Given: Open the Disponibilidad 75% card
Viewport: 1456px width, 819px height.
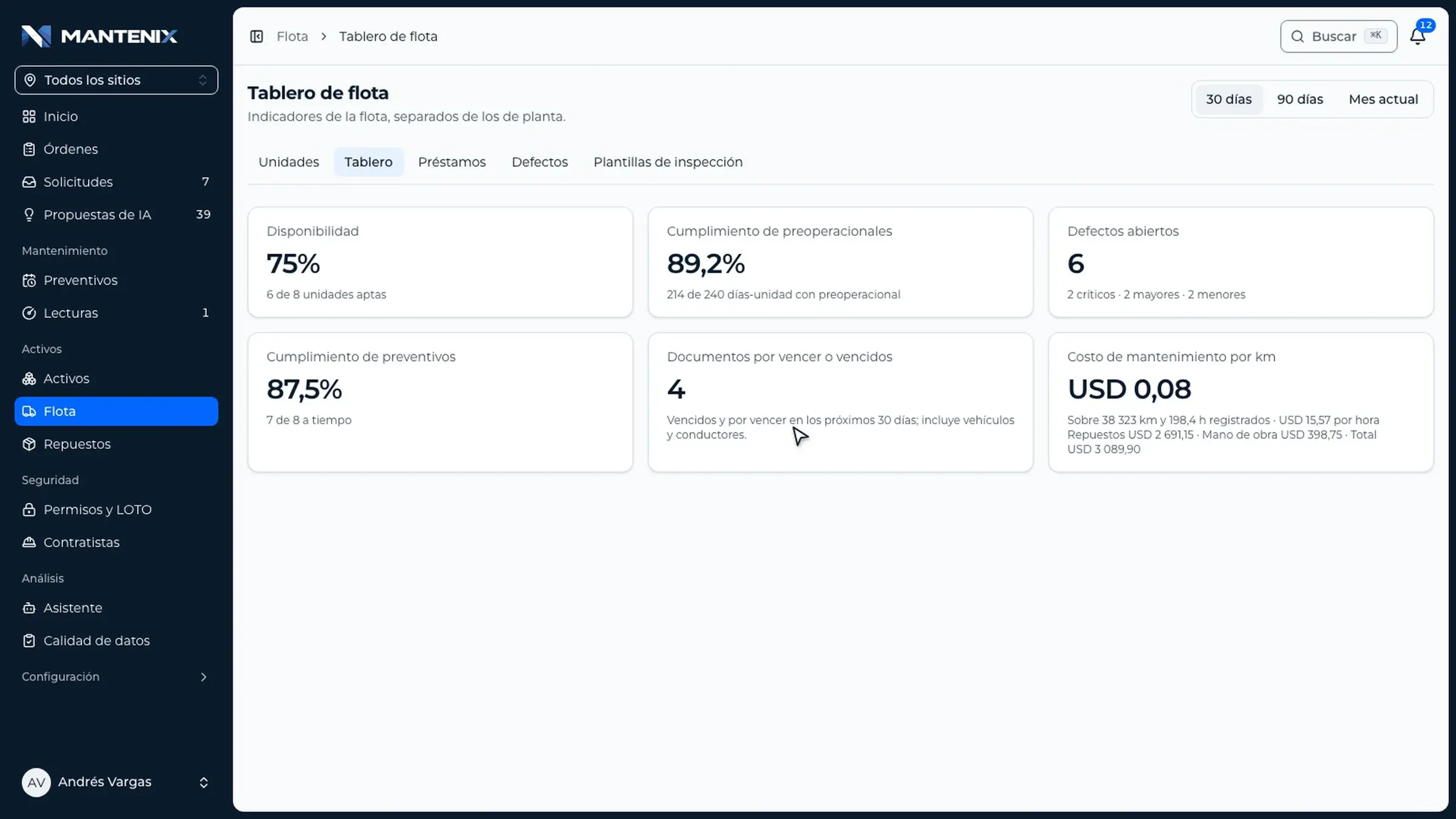Looking at the screenshot, I should coord(440,262).
